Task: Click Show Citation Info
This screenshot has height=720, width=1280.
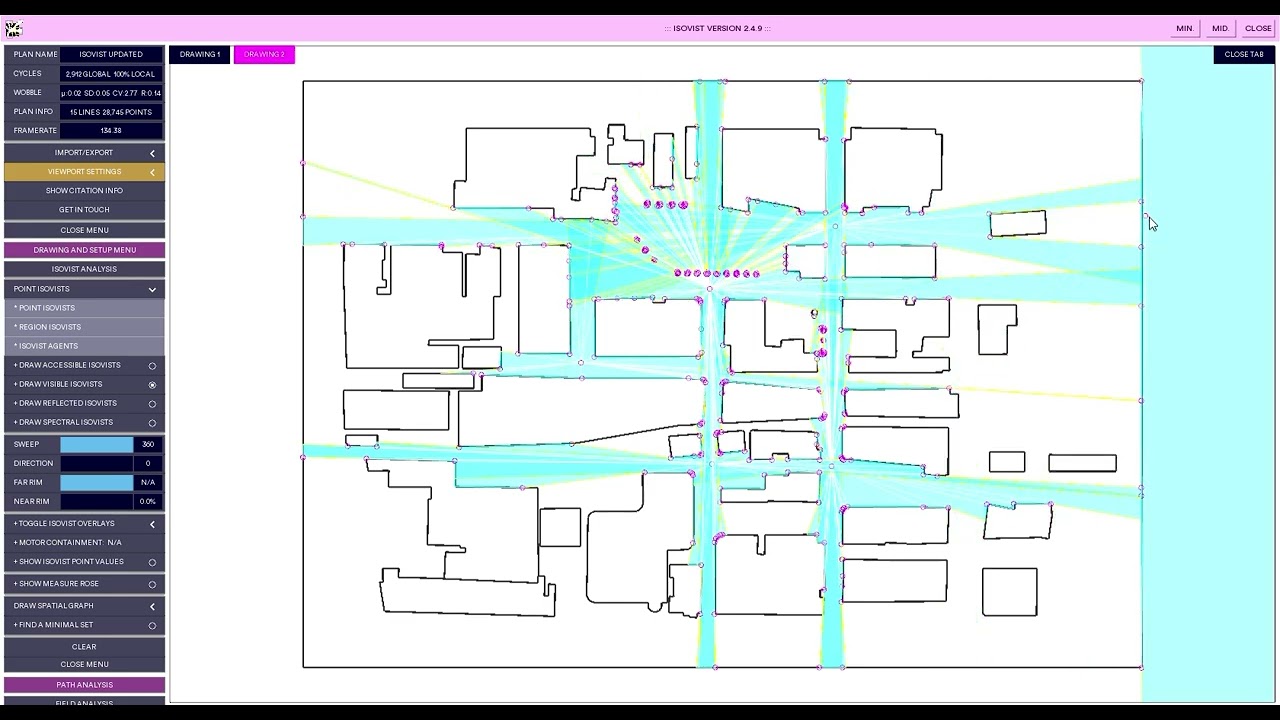Action: (x=84, y=191)
